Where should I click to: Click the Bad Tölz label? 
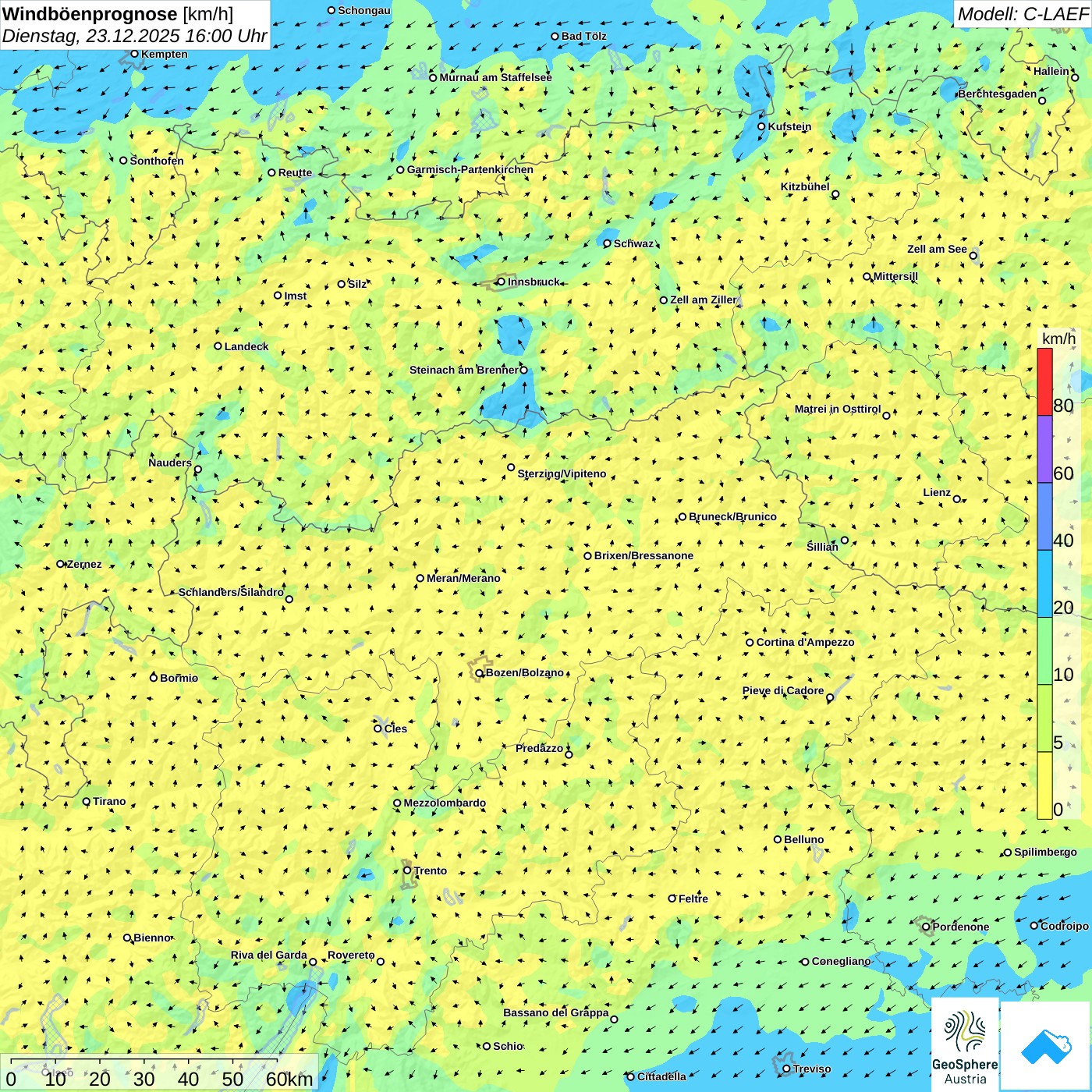584,36
